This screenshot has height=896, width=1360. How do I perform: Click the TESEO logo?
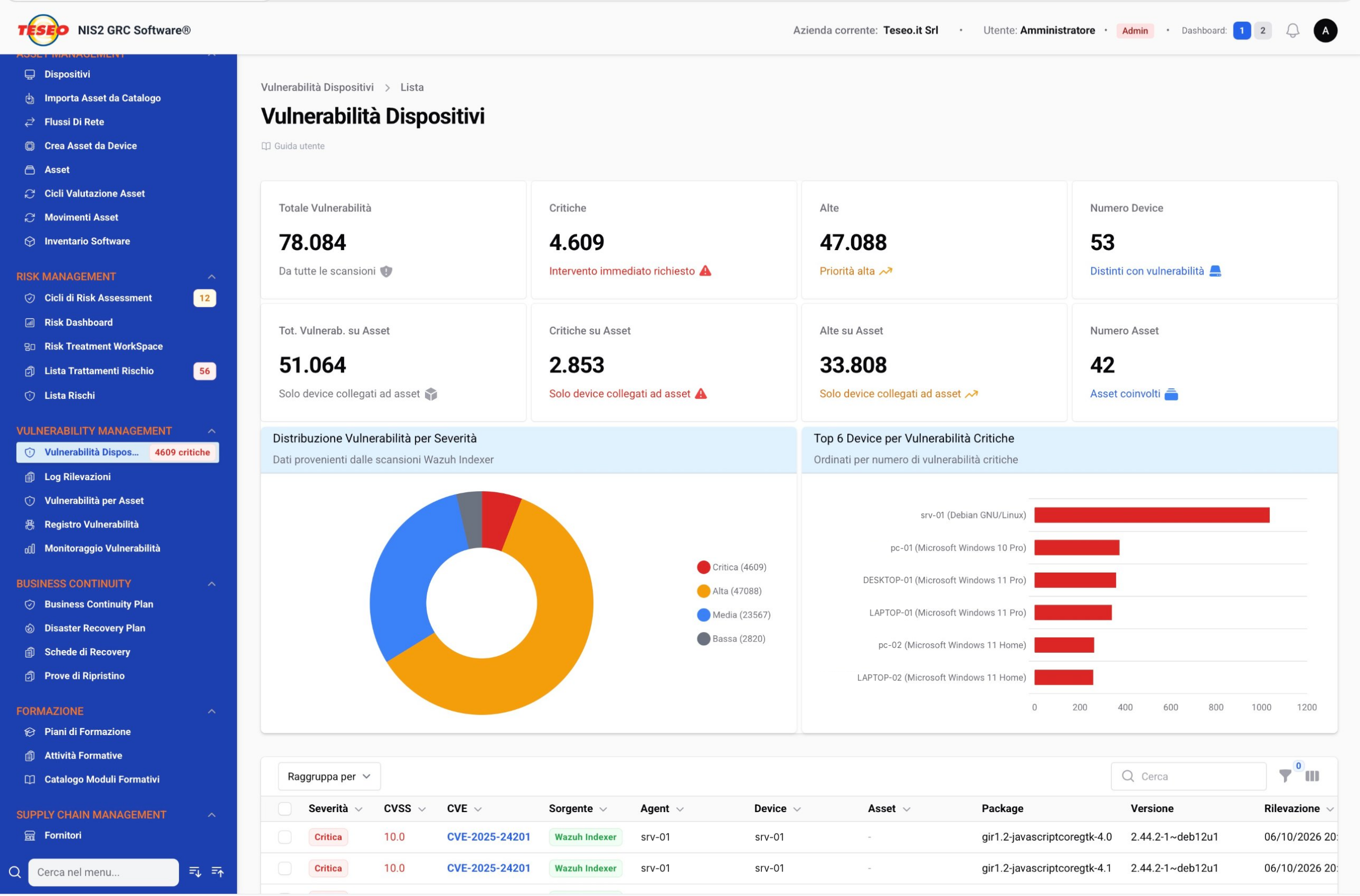[43, 30]
